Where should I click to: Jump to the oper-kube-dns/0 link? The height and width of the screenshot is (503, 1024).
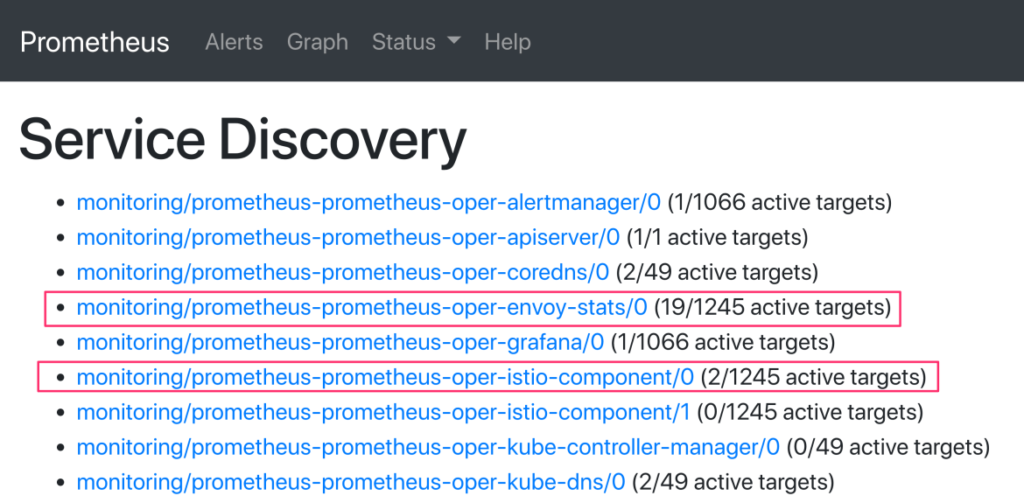(351, 481)
